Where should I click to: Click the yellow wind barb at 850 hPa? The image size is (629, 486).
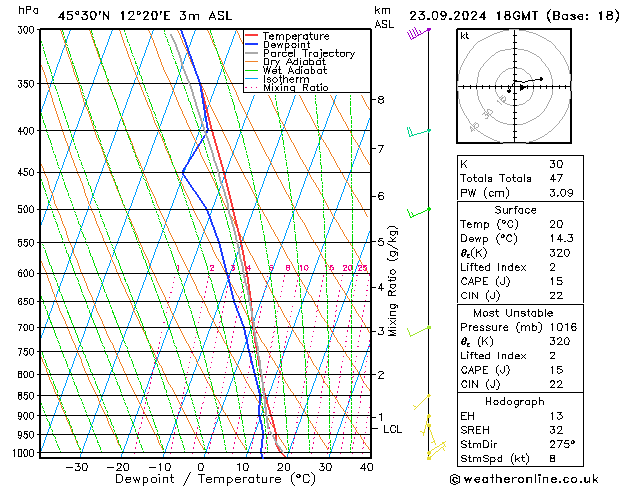coord(422,402)
